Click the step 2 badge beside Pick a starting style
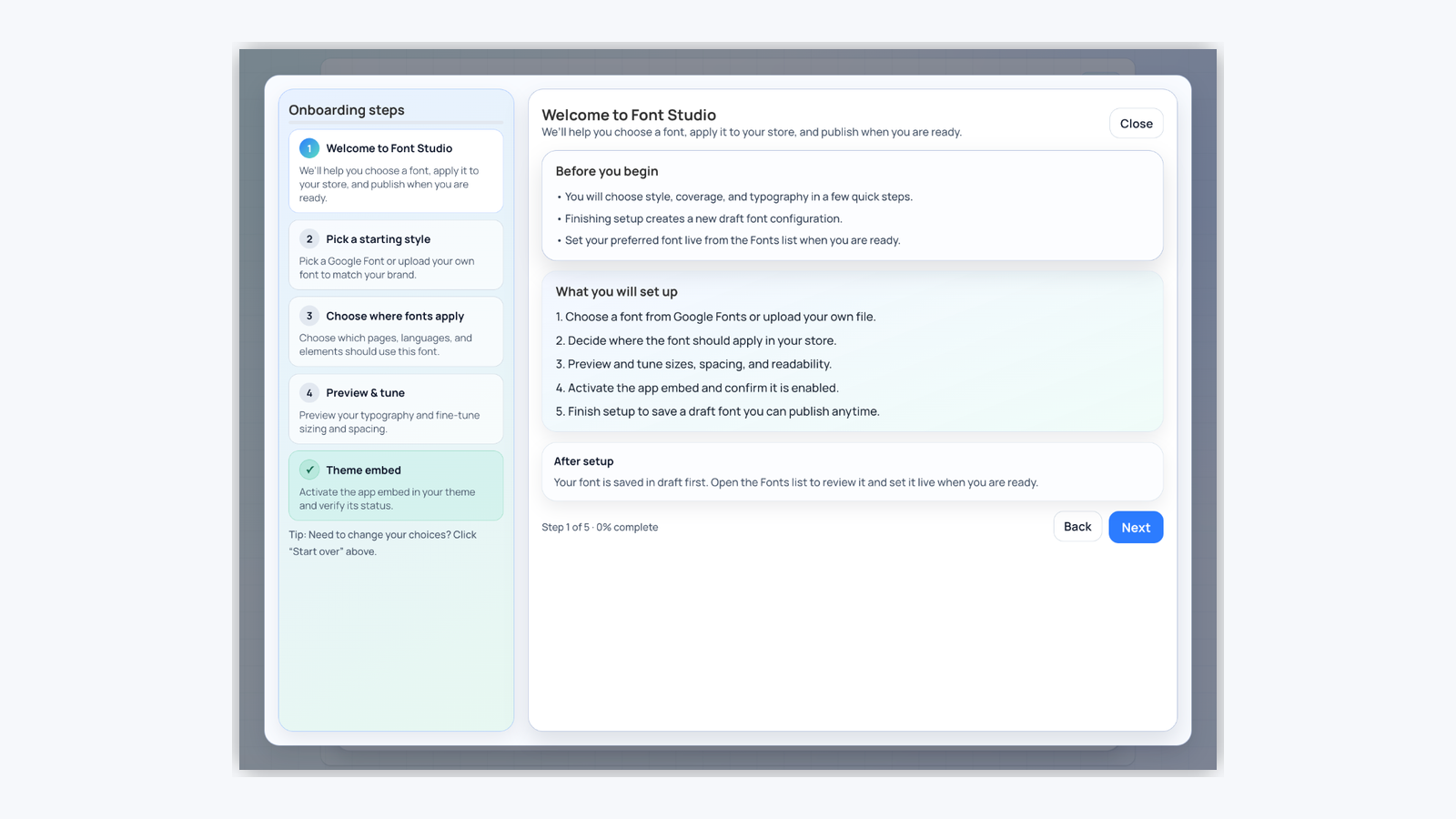This screenshot has width=1456, height=819. coord(308,238)
